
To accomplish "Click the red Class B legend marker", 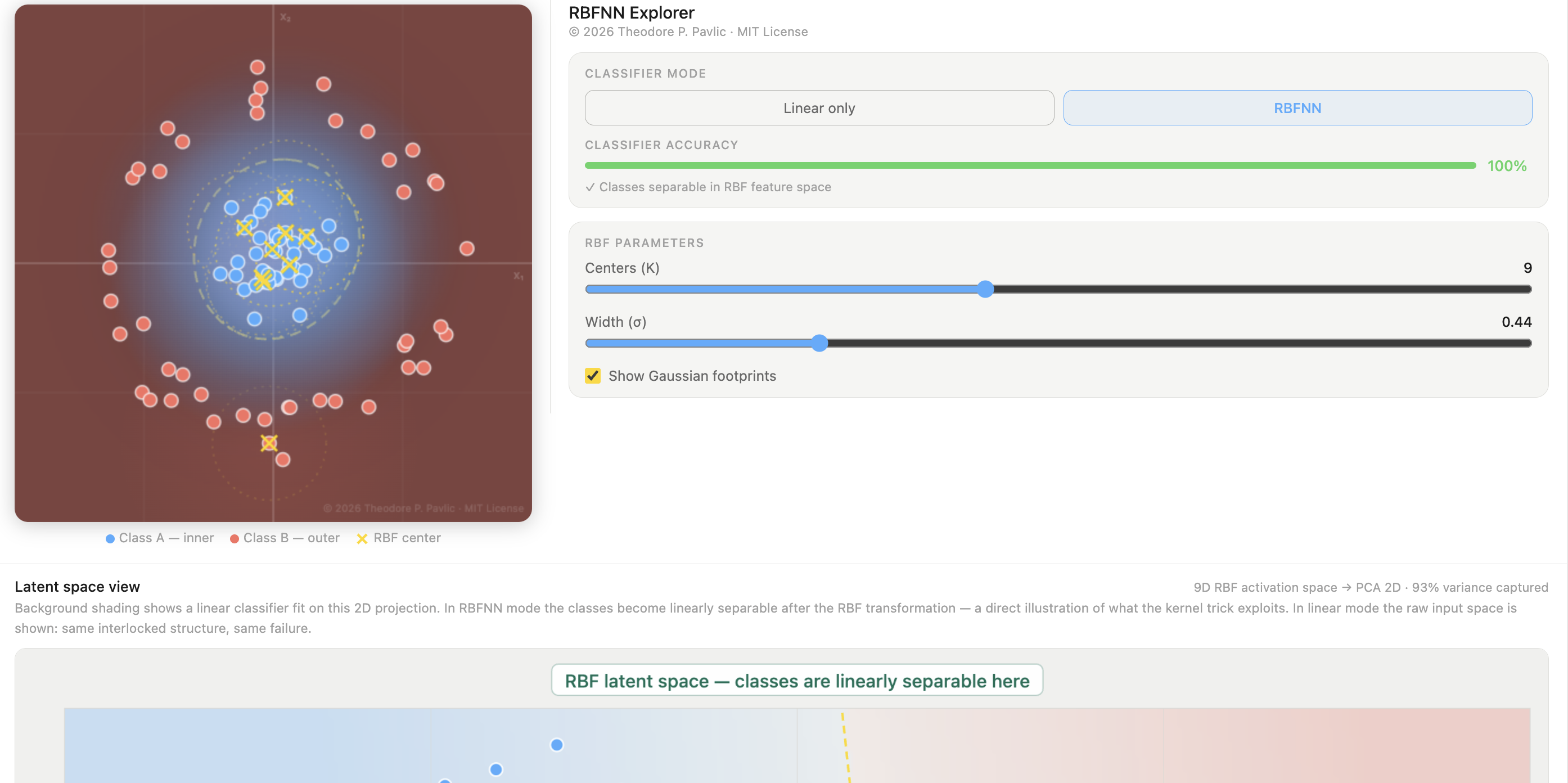I will (x=234, y=538).
